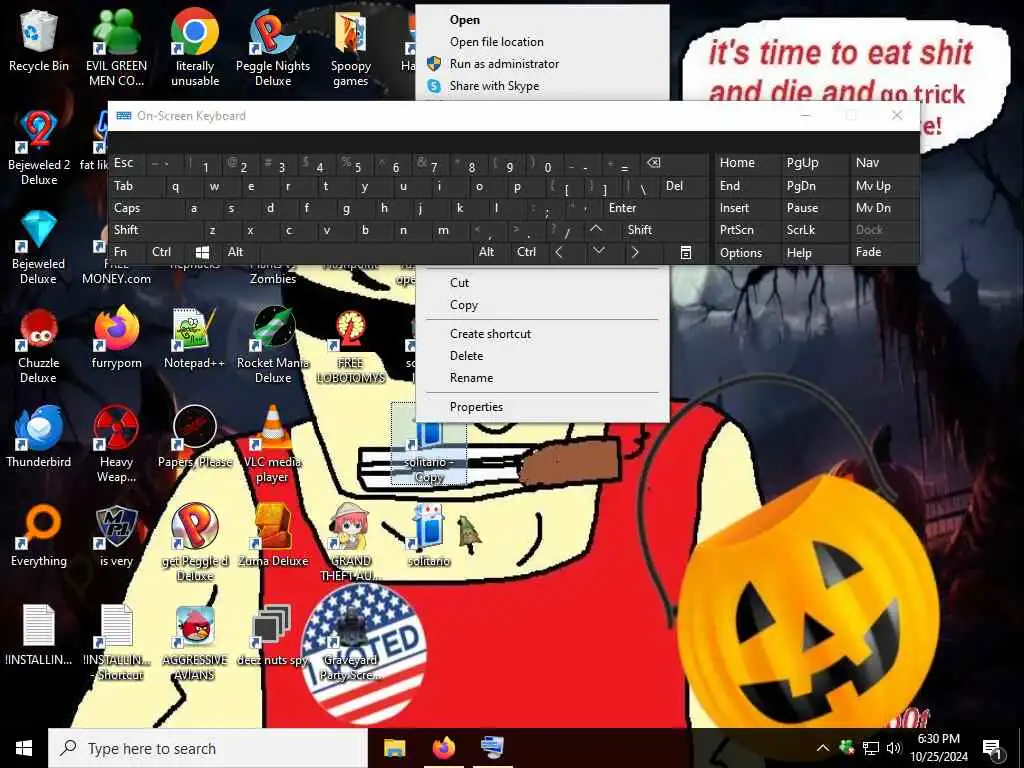Toggle right Shift key on keyboard
This screenshot has height=768, width=1024.
665,230
